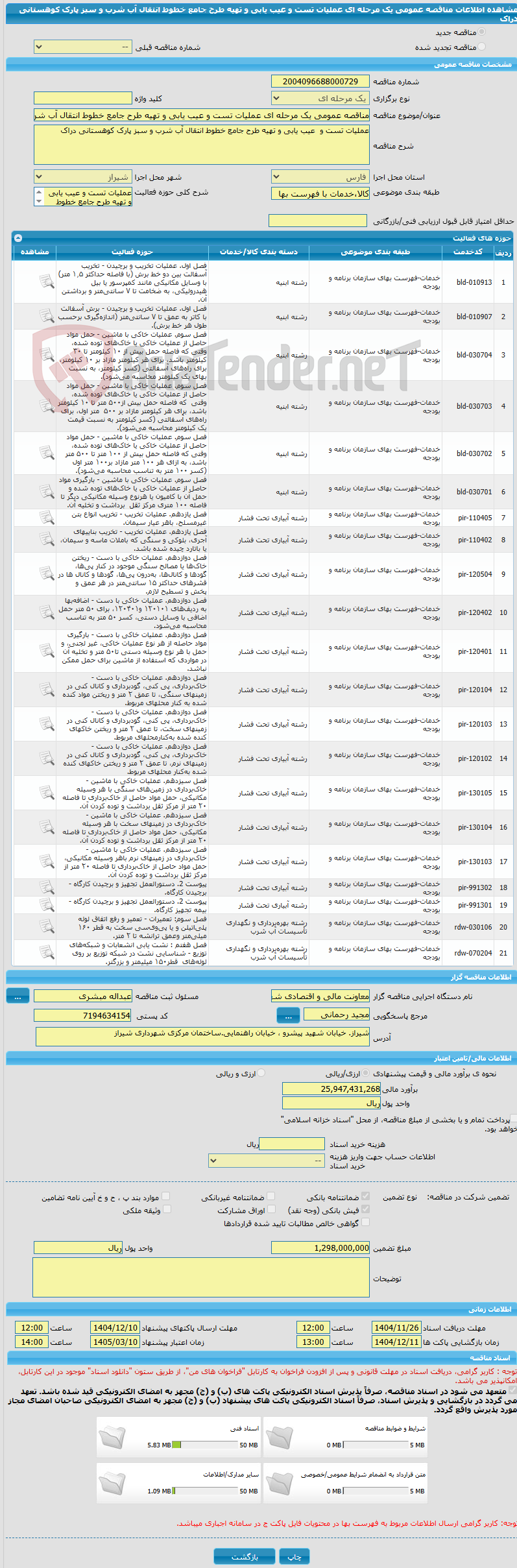
Task: Click the سایر مدارک size progress bar
Action: (x=206, y=1491)
